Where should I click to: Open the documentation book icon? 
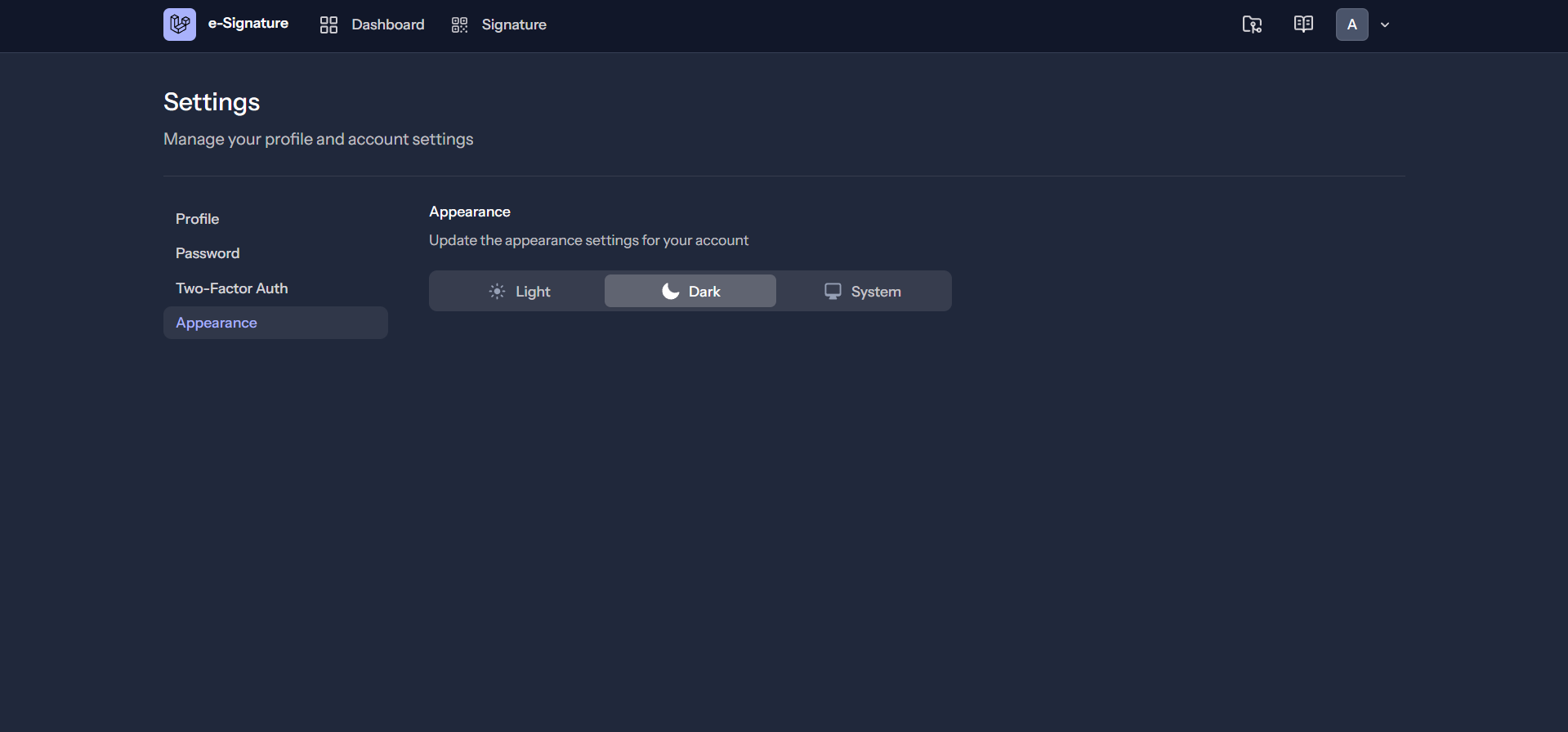pos(1303,25)
